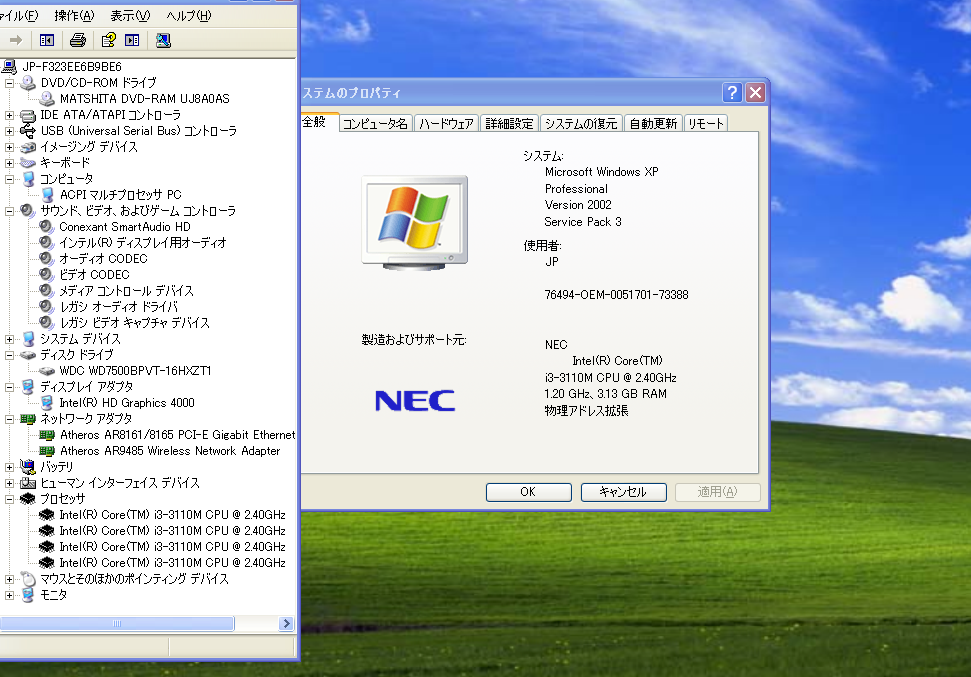This screenshot has width=971, height=677.
Task: Click the horizontal scrollbar thumb in device tree
Action: [117, 623]
